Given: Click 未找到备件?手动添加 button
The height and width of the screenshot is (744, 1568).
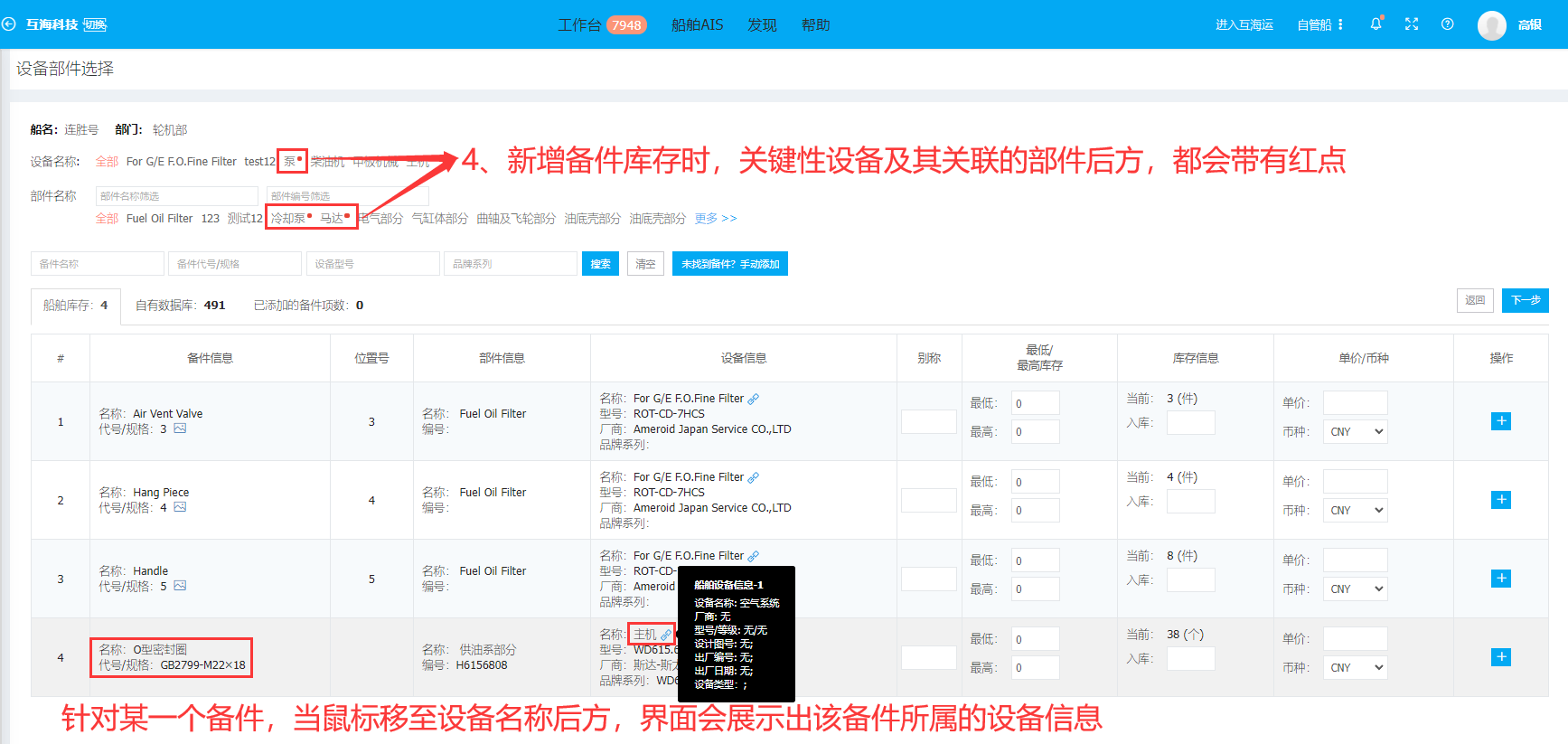Looking at the screenshot, I should click(x=730, y=264).
